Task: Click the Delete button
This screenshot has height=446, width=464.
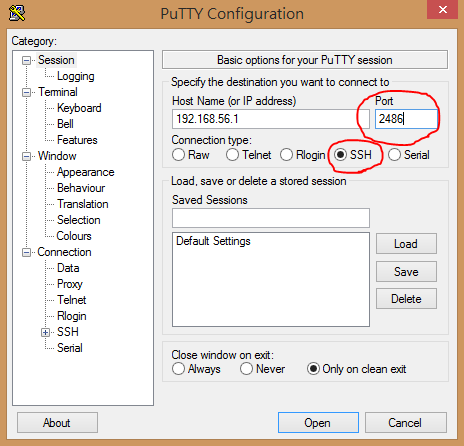Action: [406, 299]
